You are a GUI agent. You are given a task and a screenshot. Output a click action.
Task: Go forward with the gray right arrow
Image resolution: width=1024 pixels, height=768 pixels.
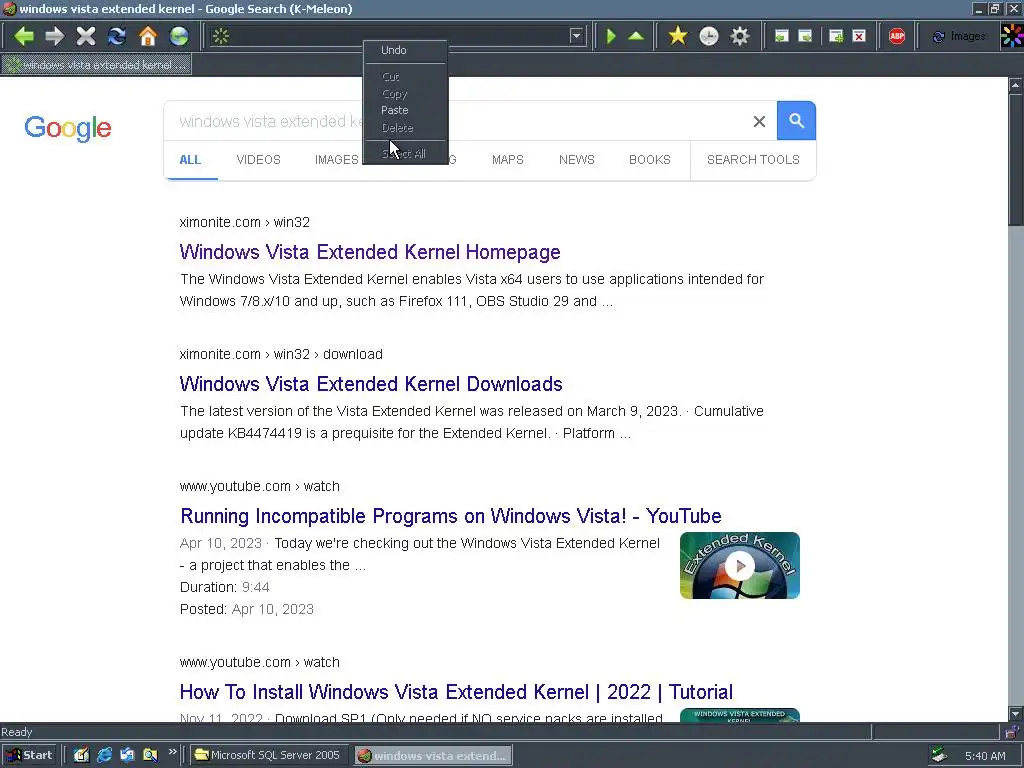54,36
